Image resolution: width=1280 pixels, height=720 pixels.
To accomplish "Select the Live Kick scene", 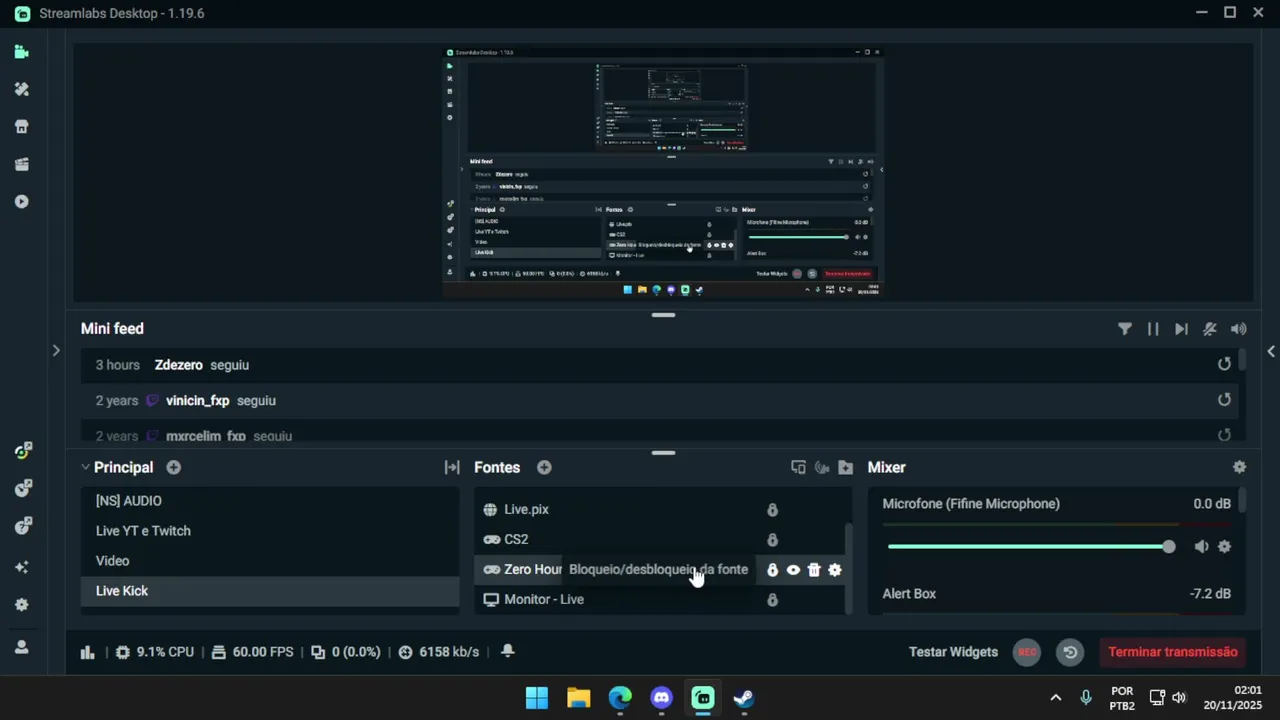I will [x=270, y=591].
